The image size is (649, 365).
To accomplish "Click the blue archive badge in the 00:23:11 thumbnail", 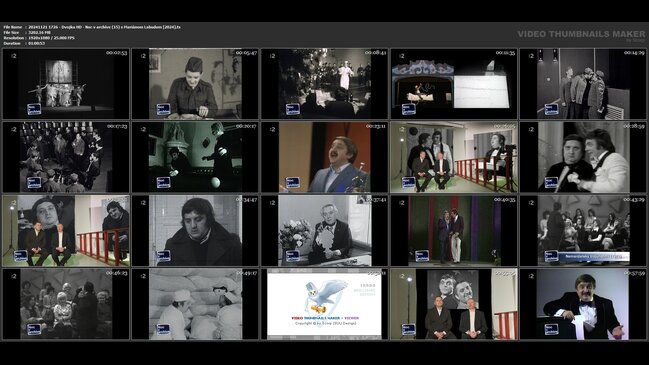I will [x=293, y=182].
